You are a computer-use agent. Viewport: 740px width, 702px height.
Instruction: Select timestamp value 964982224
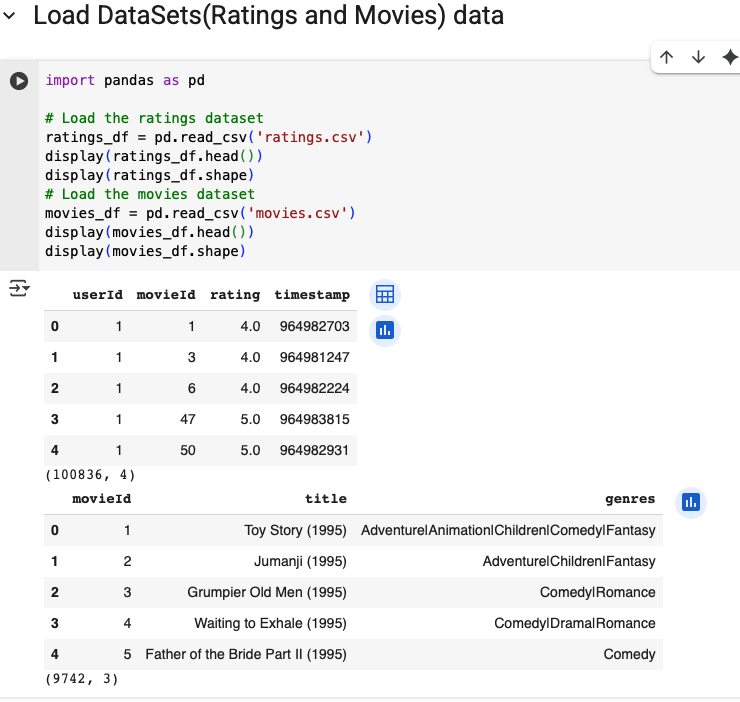[x=314, y=388]
